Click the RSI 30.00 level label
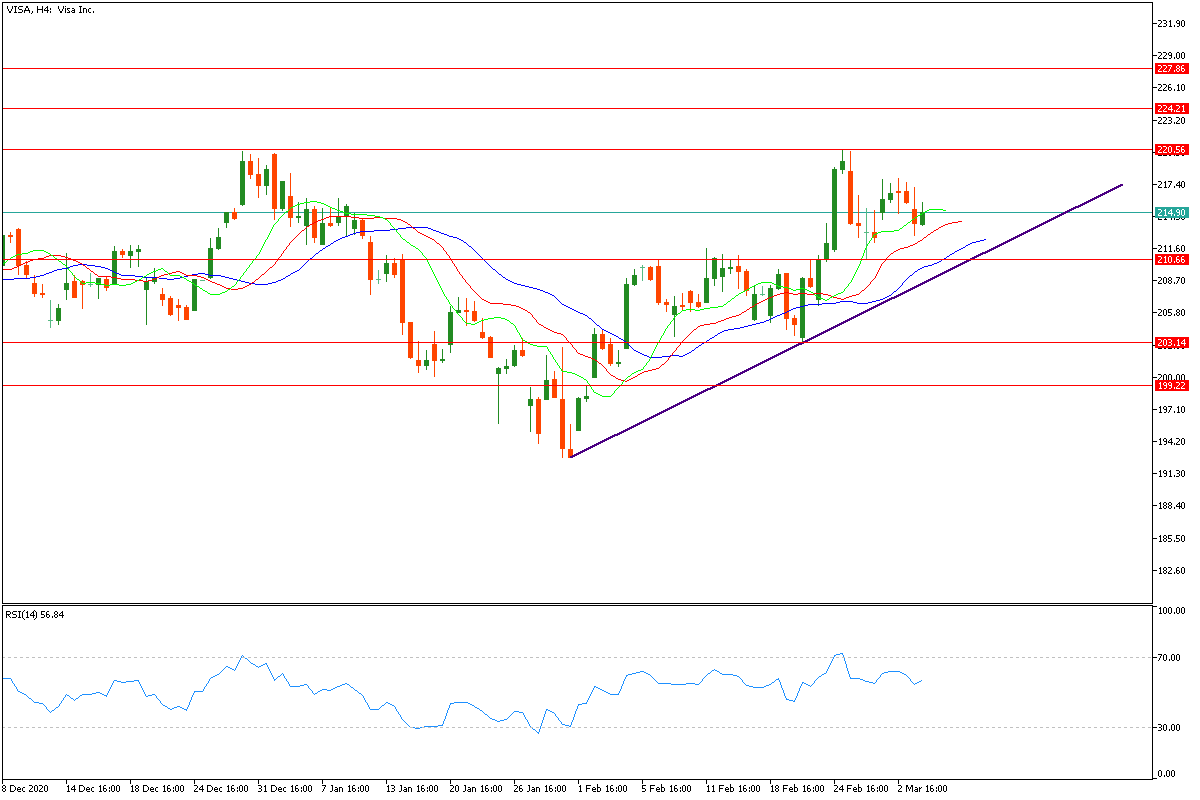1200x800 pixels. [x=1169, y=728]
